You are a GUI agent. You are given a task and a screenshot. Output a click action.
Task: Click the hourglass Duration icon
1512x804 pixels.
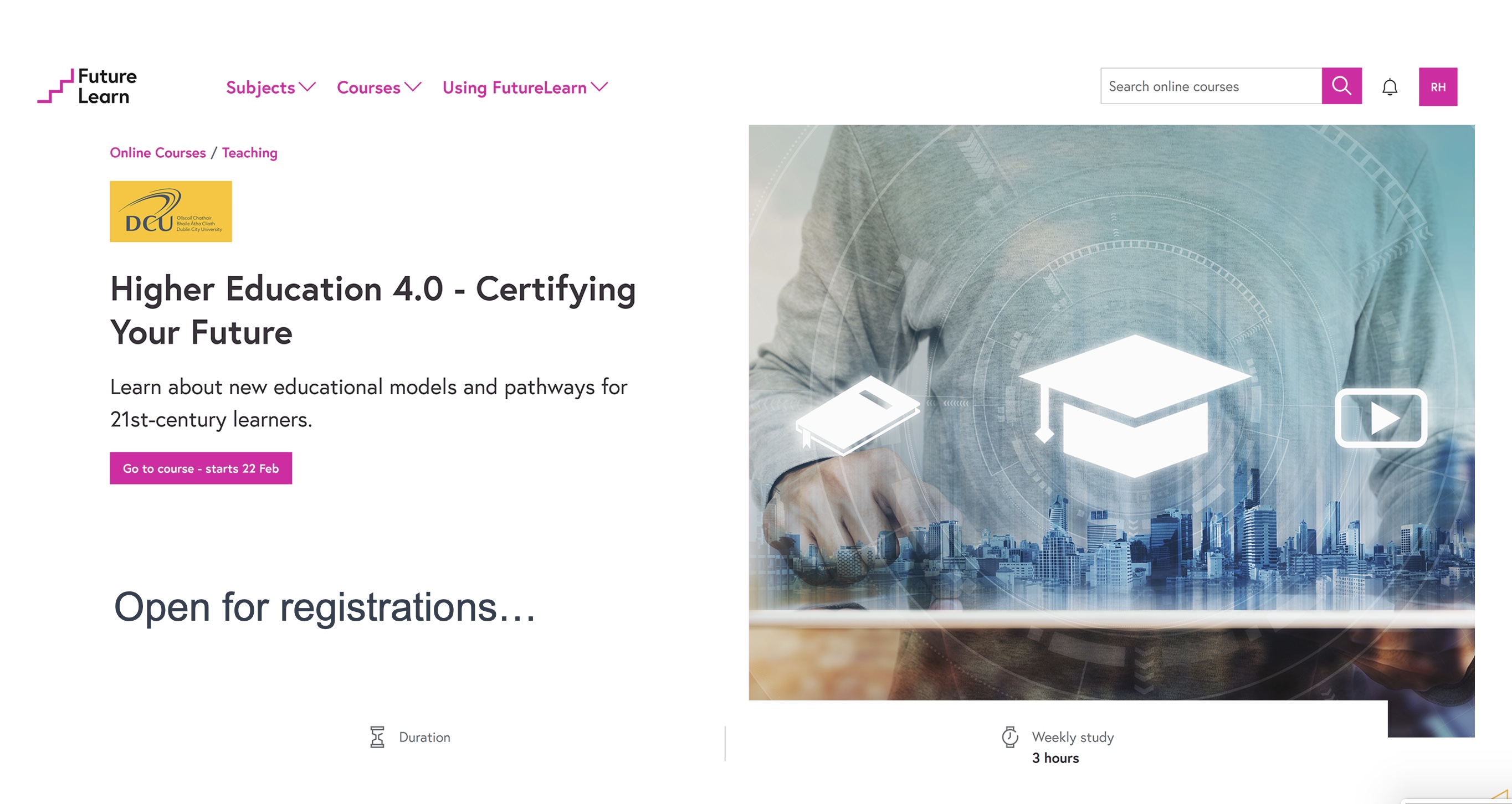377,737
